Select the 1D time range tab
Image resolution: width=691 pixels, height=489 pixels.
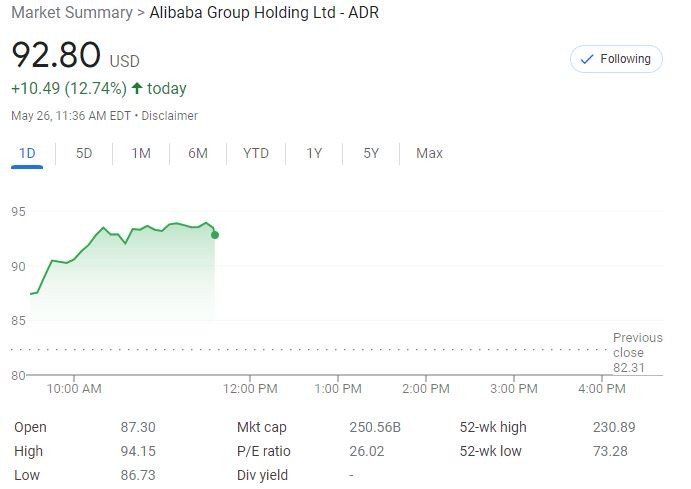[27, 153]
